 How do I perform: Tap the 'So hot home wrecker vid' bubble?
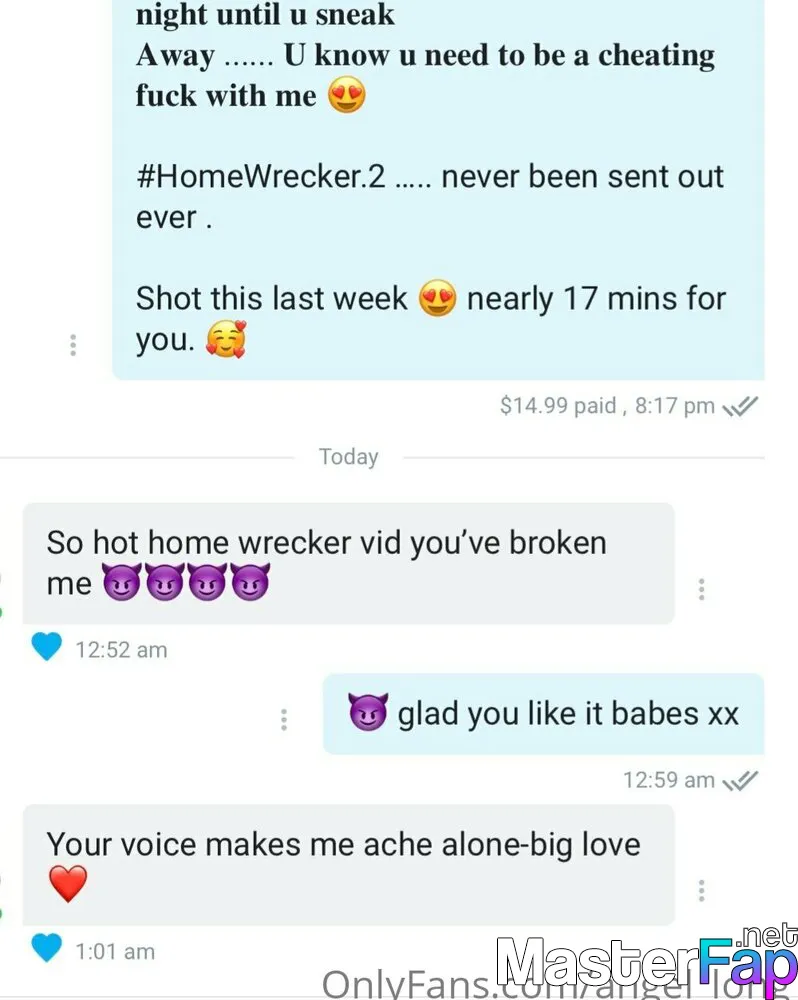coord(348,563)
